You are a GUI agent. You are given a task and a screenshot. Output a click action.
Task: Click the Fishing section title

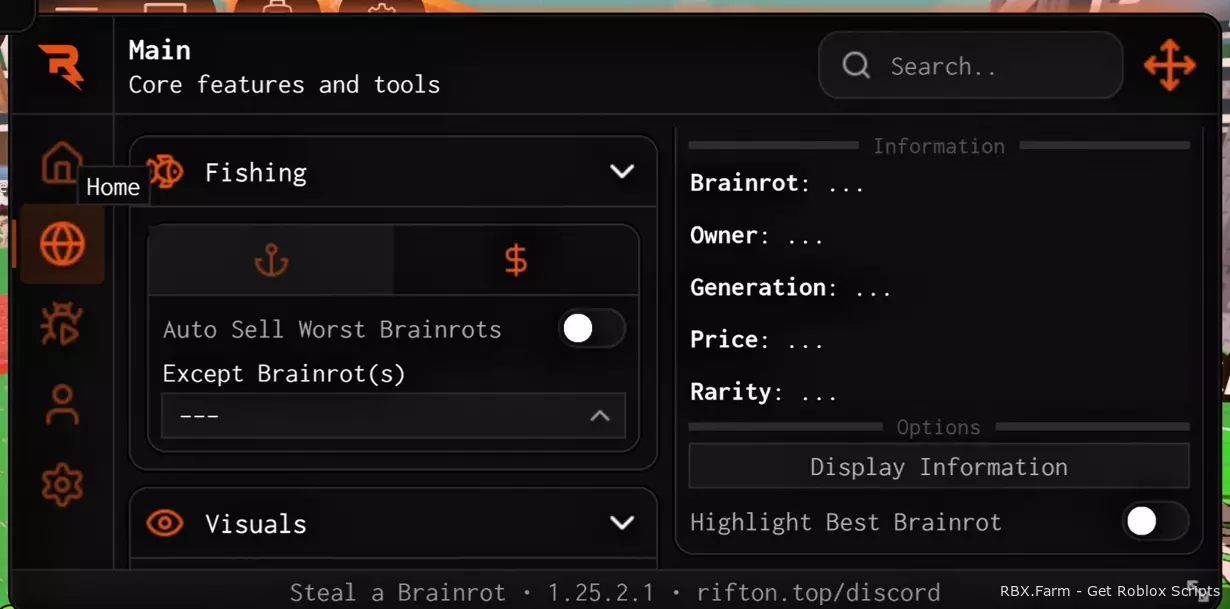click(x=256, y=173)
